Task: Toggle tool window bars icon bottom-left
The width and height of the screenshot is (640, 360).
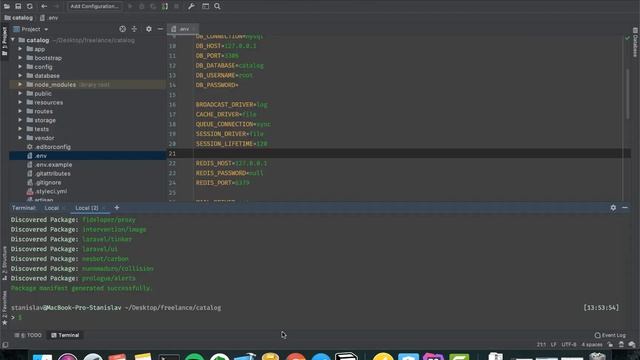Action: point(5,345)
